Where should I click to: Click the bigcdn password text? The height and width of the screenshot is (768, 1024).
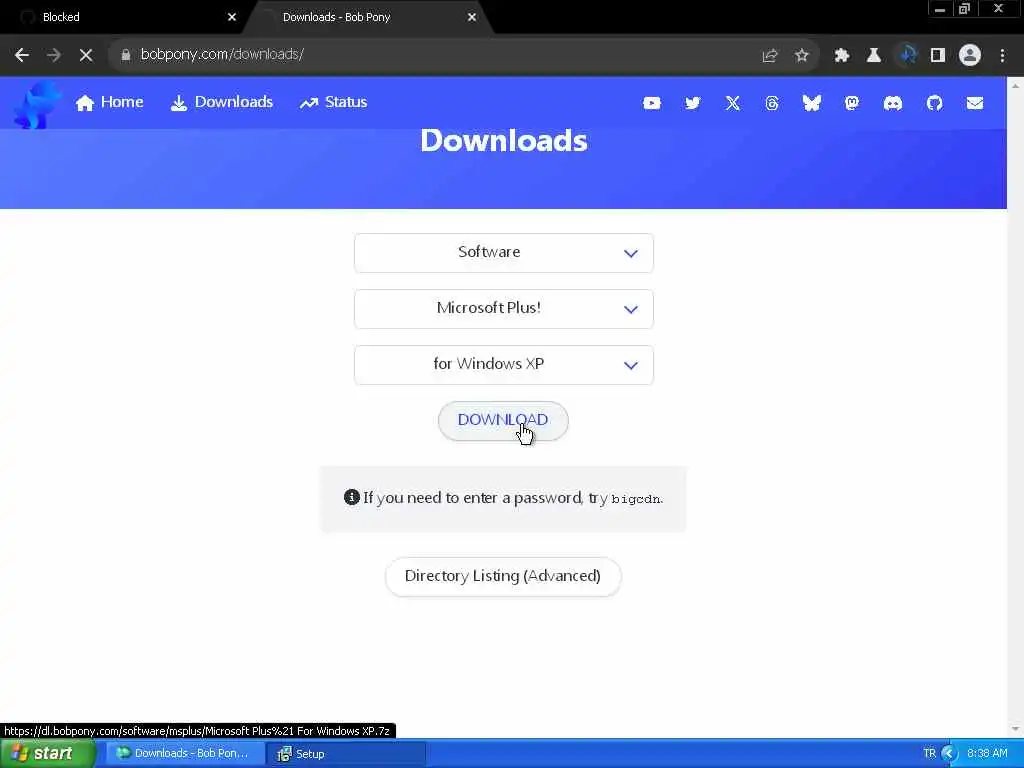pyautogui.click(x=635, y=499)
